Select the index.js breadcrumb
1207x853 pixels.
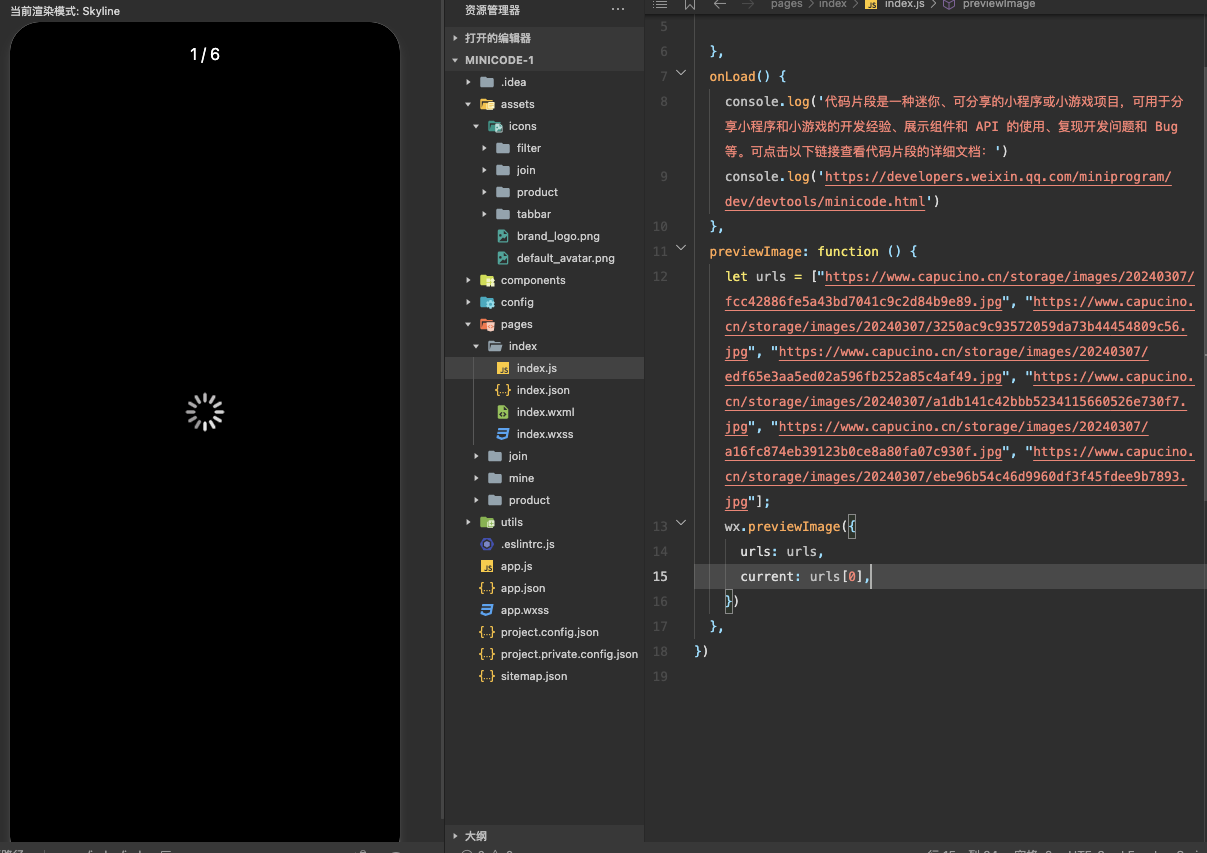click(904, 4)
